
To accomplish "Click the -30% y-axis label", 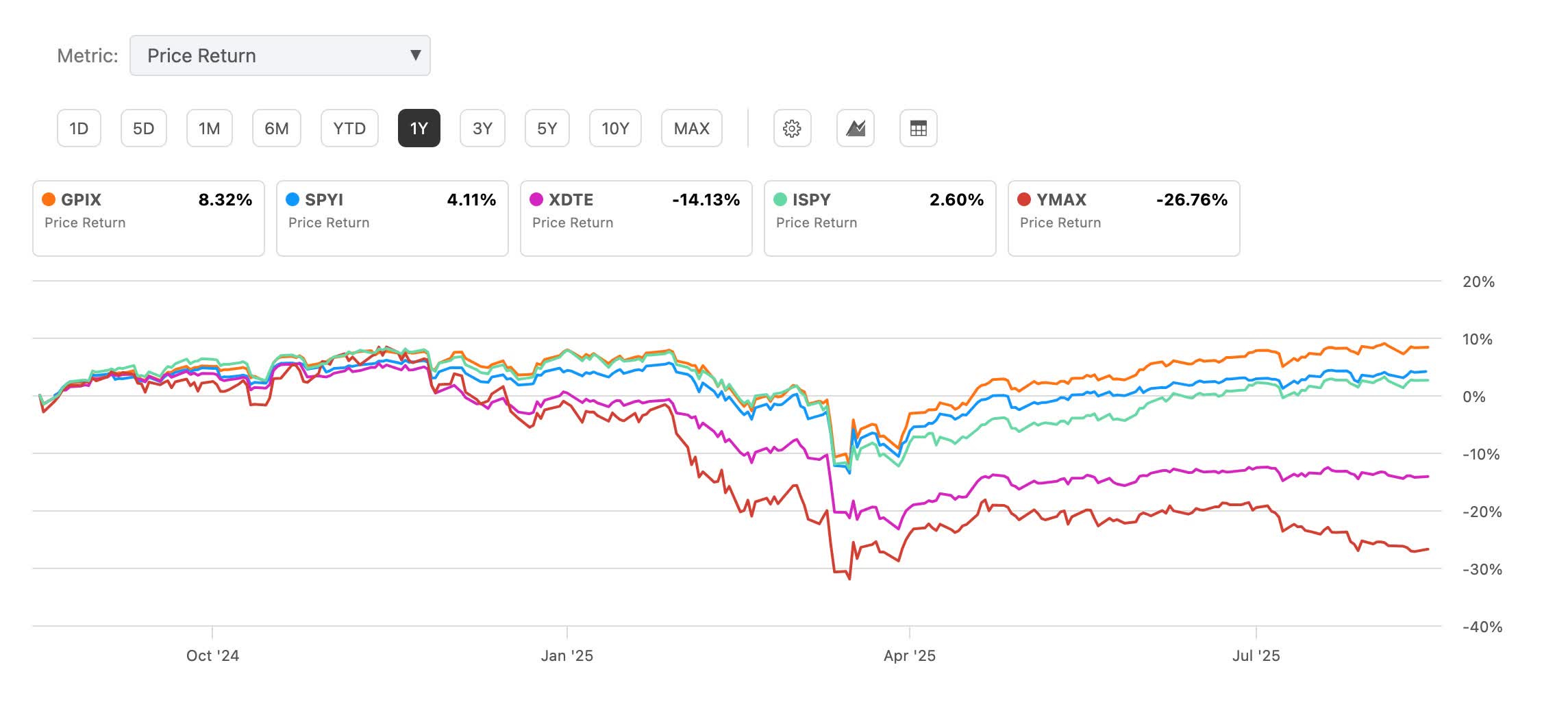I will pyautogui.click(x=1482, y=569).
